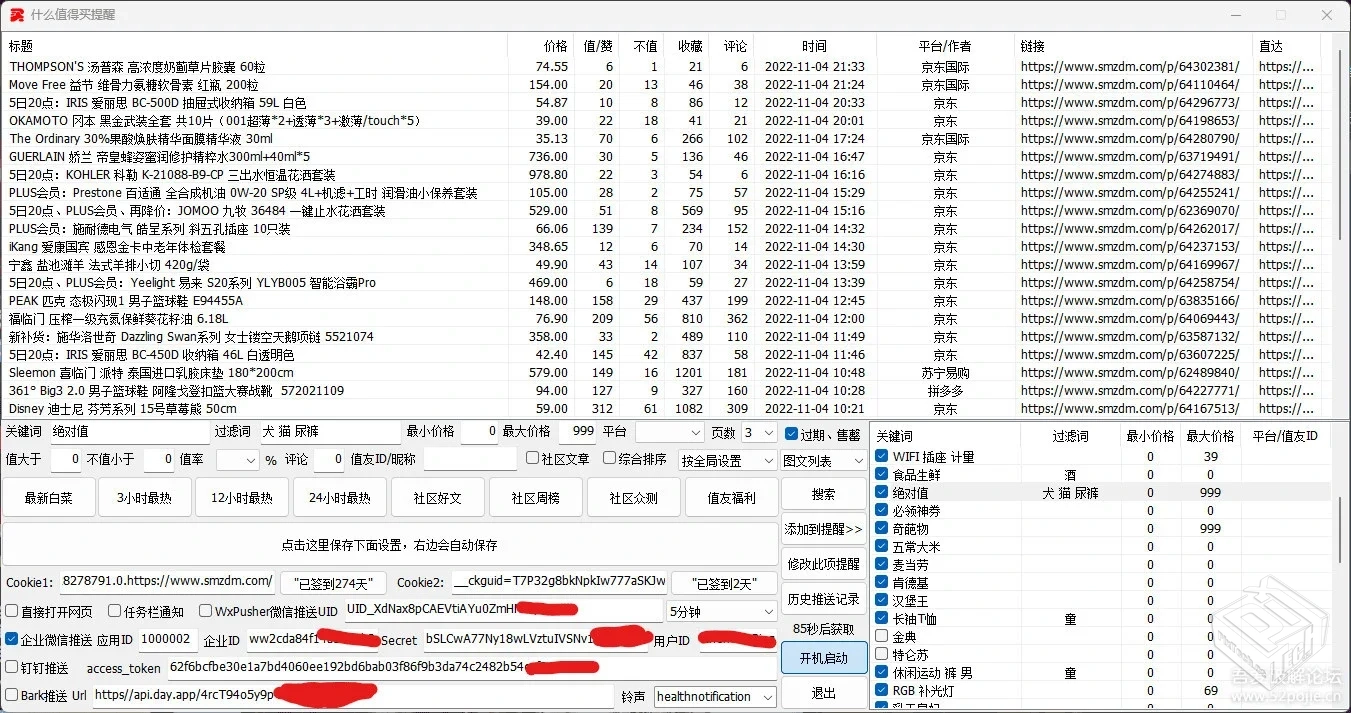Screen dimensions: 1351x713
Task: Enable 钉钉推送 notifications
Action: point(11,668)
